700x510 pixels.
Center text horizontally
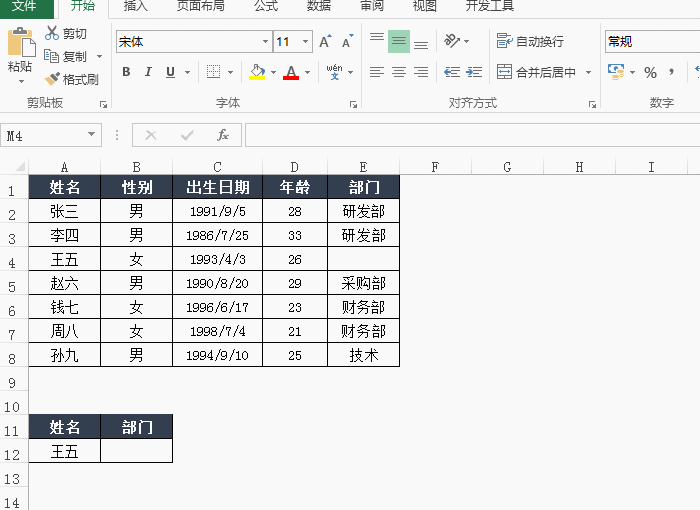[x=399, y=71]
